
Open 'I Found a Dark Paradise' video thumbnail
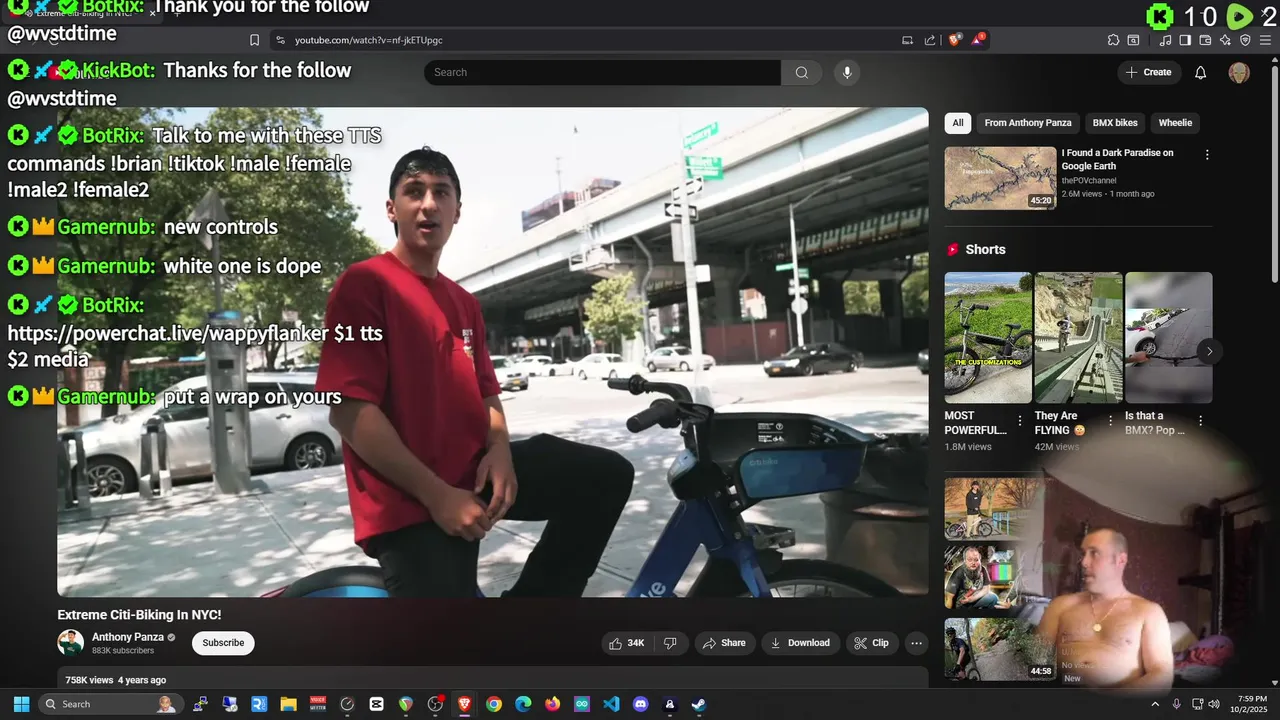pyautogui.click(x=1000, y=178)
